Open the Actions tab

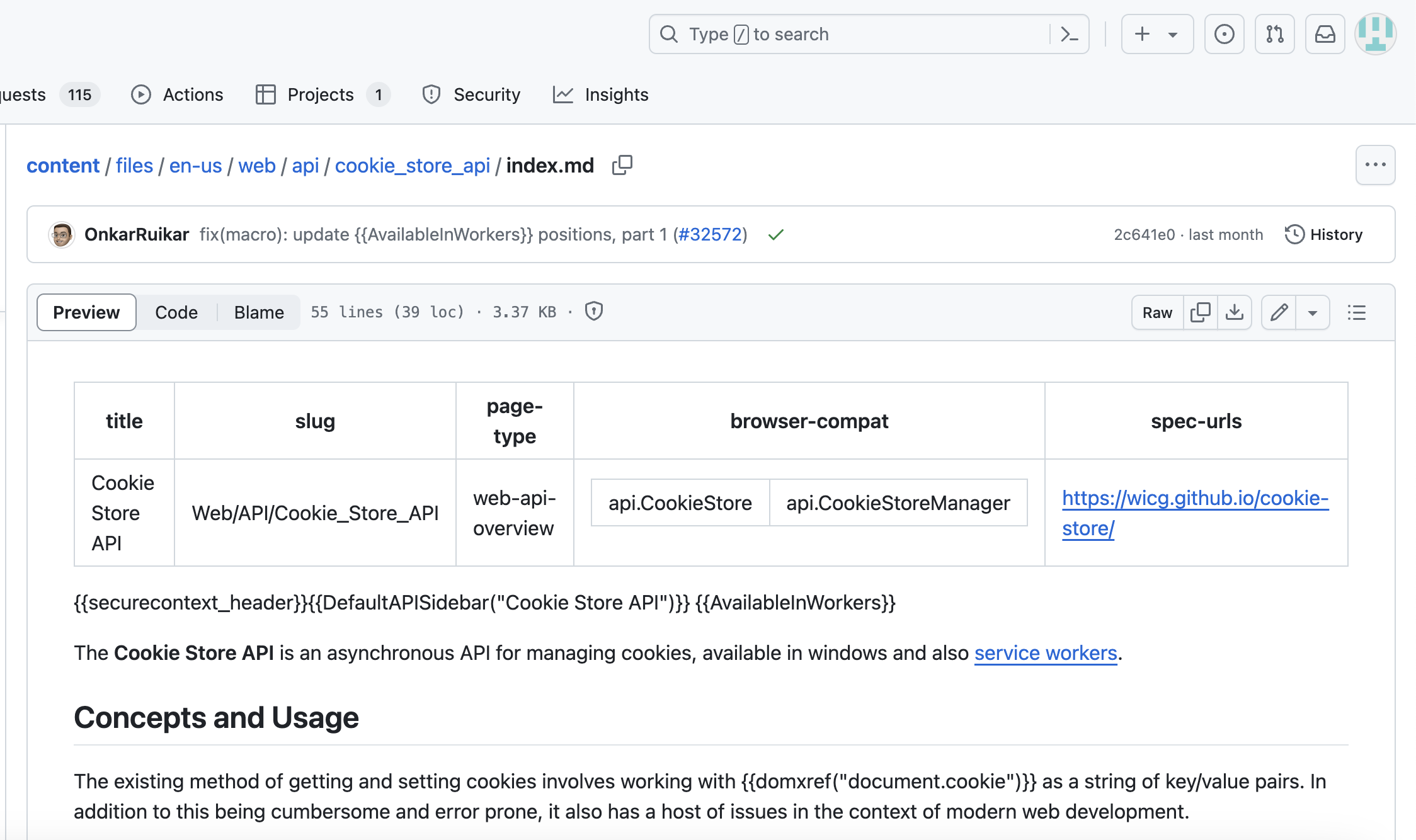(x=178, y=94)
